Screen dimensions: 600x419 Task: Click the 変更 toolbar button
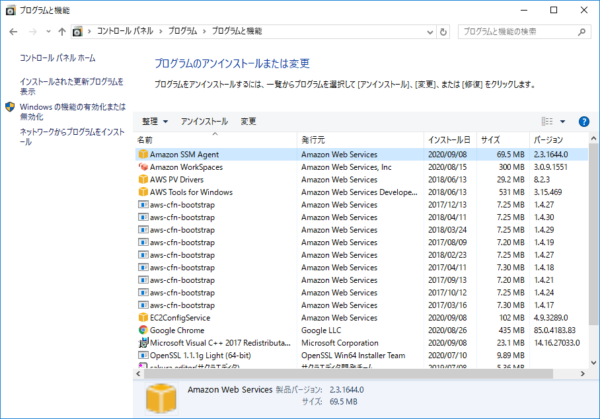[248, 121]
